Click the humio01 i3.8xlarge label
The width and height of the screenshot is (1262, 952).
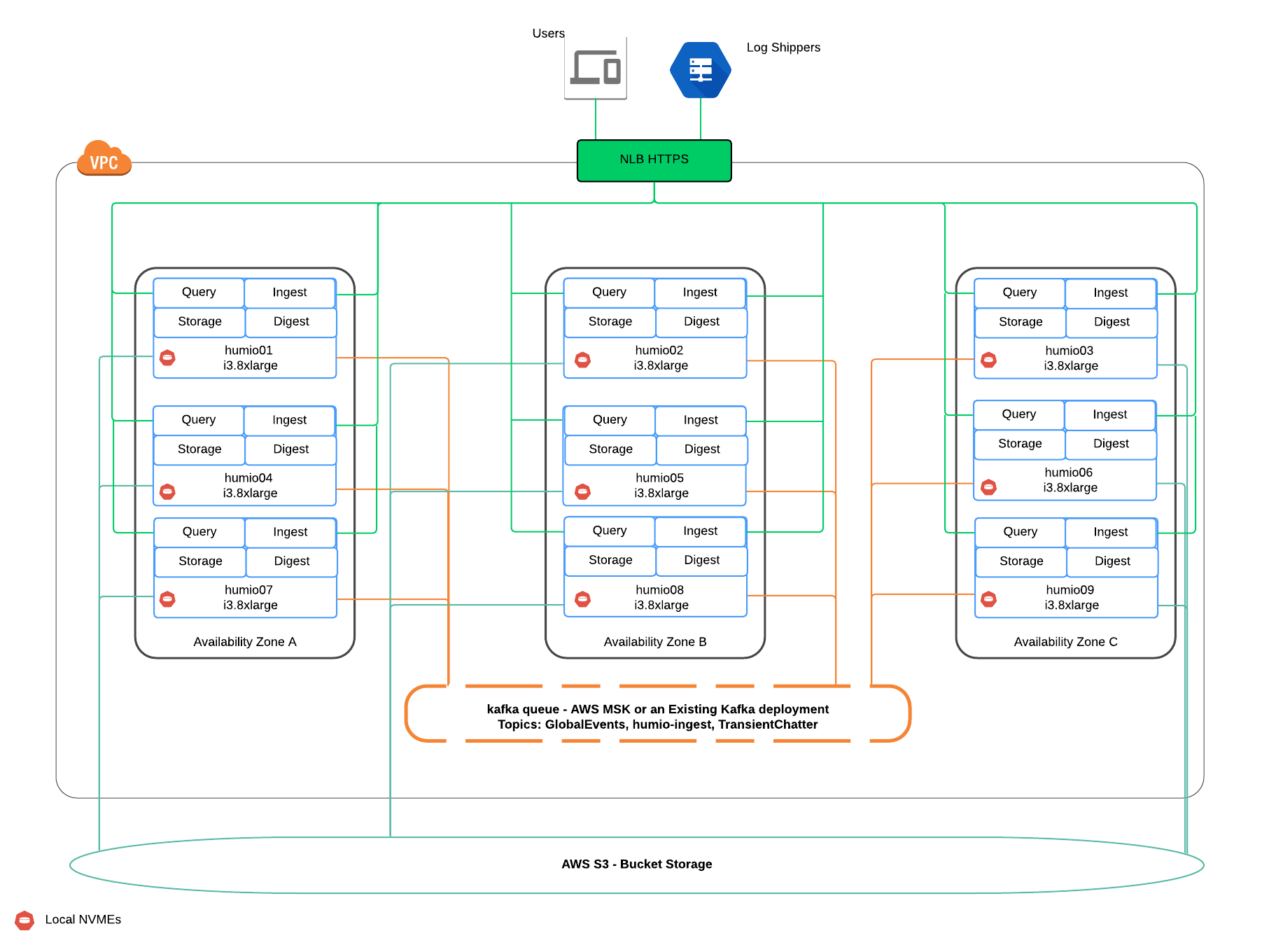click(250, 358)
